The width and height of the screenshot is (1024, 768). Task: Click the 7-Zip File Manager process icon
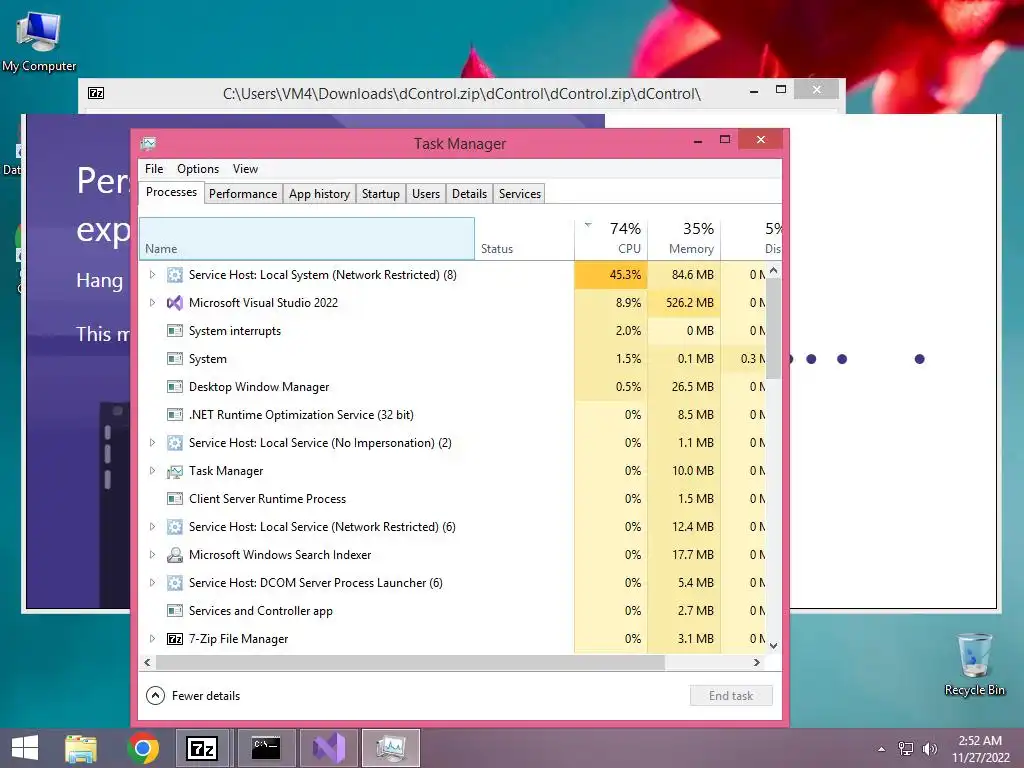174,639
